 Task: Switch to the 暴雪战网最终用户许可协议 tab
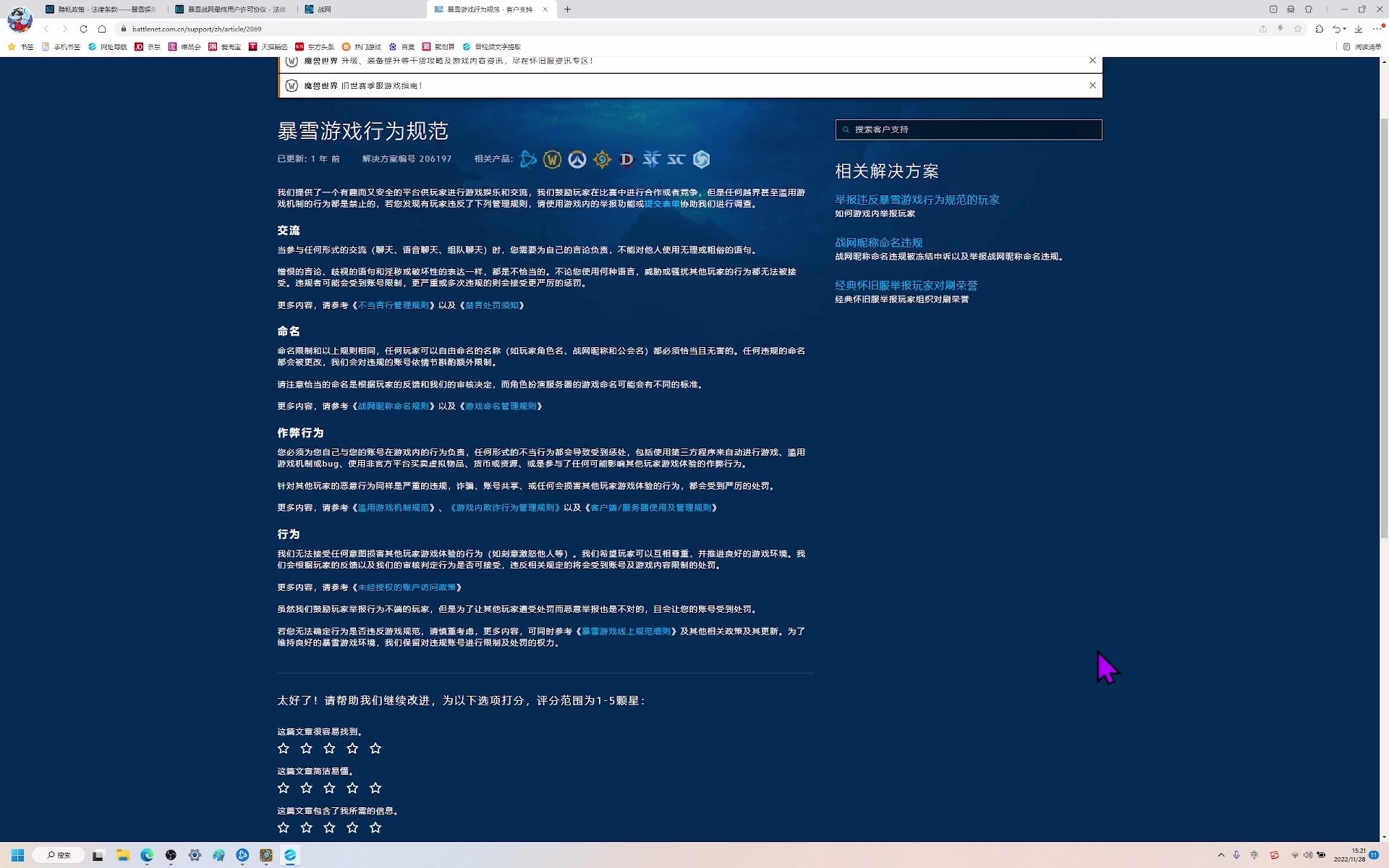click(231, 9)
